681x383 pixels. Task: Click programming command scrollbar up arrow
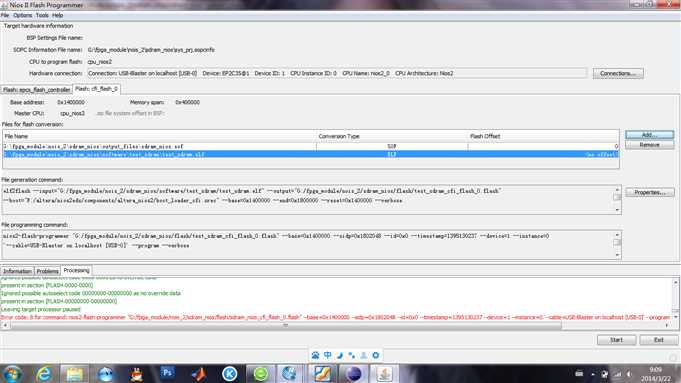[617, 235]
